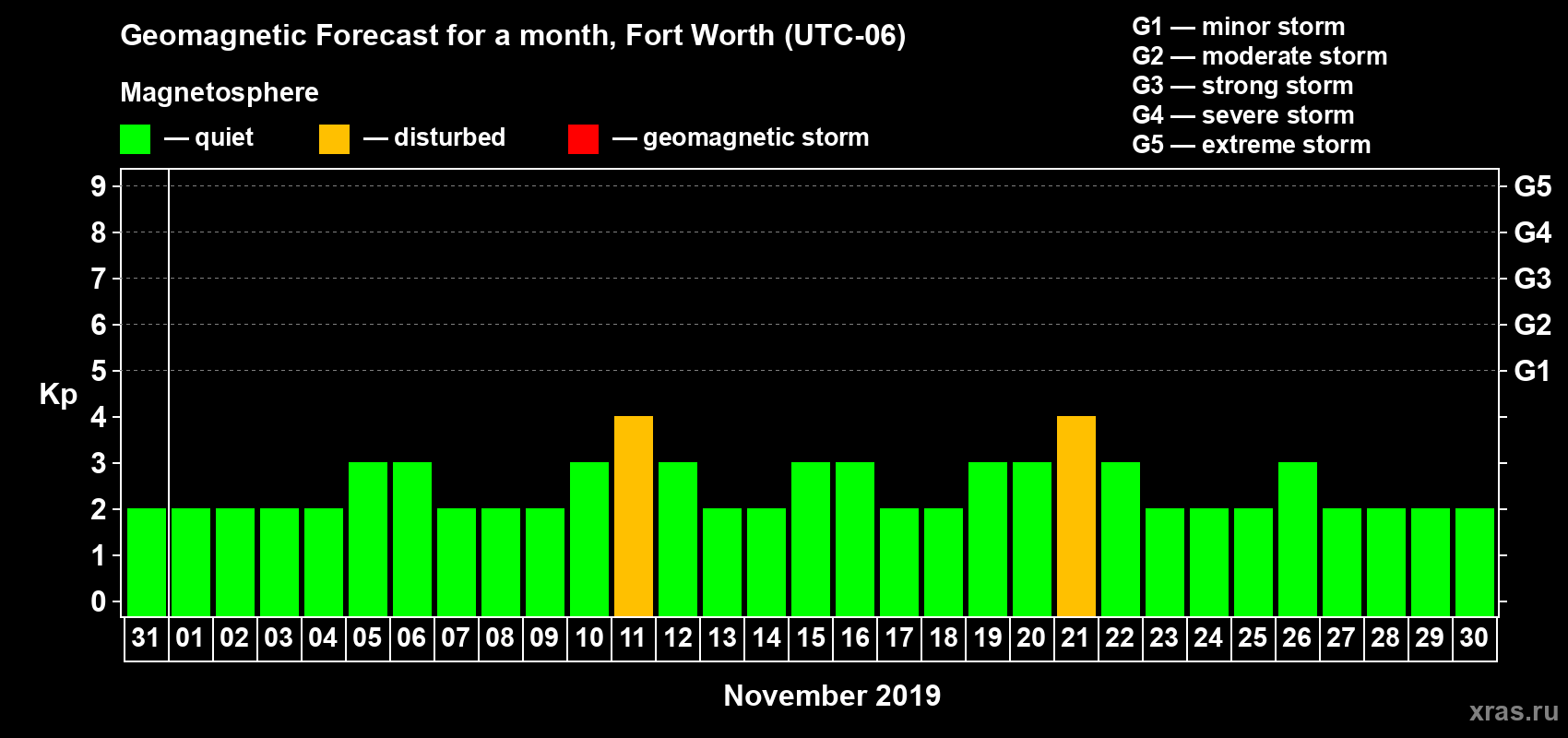Click the date label 31 on the axis
Viewport: 1568px width, 738px height.
(146, 637)
